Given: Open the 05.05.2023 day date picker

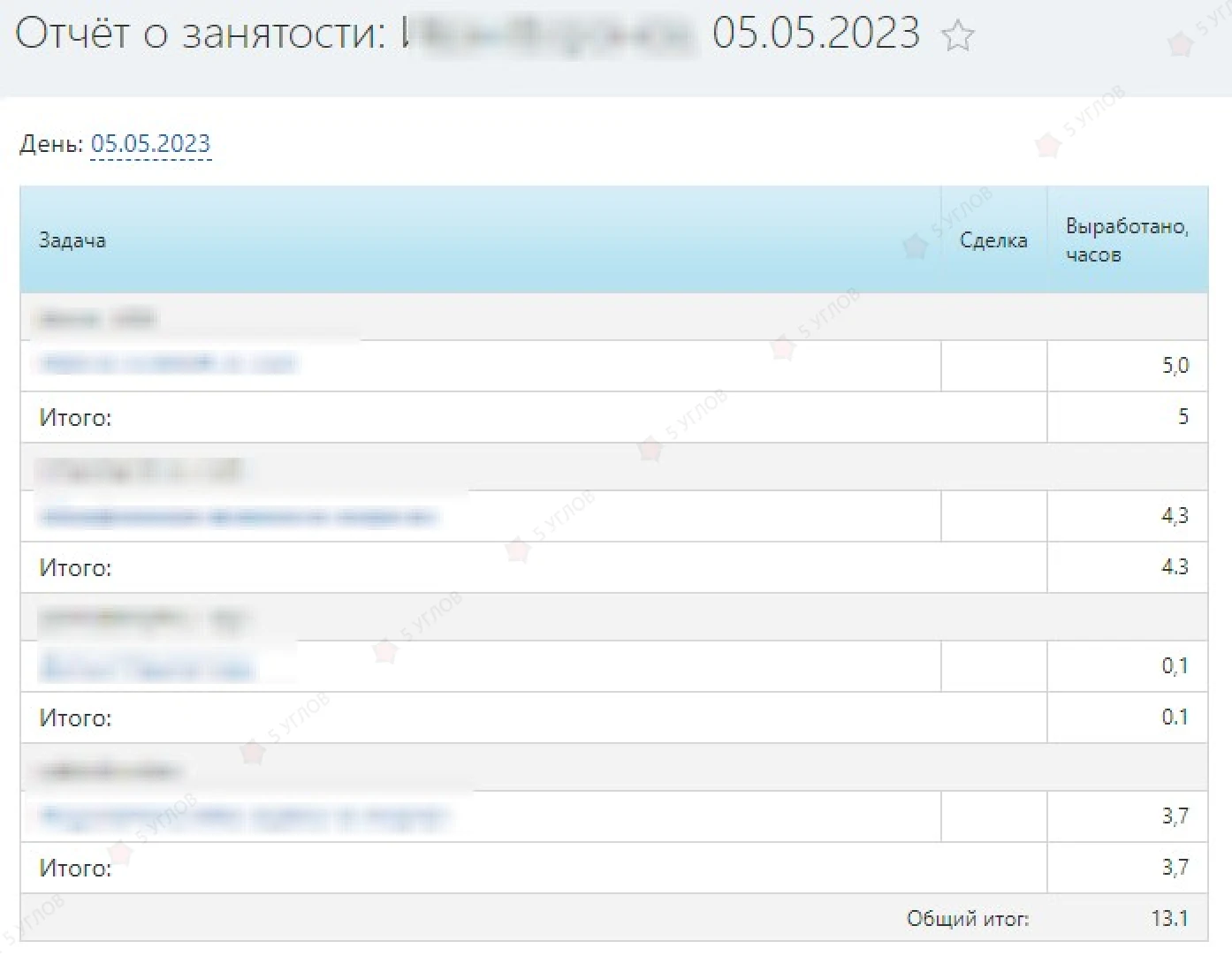Looking at the screenshot, I should pyautogui.click(x=150, y=143).
